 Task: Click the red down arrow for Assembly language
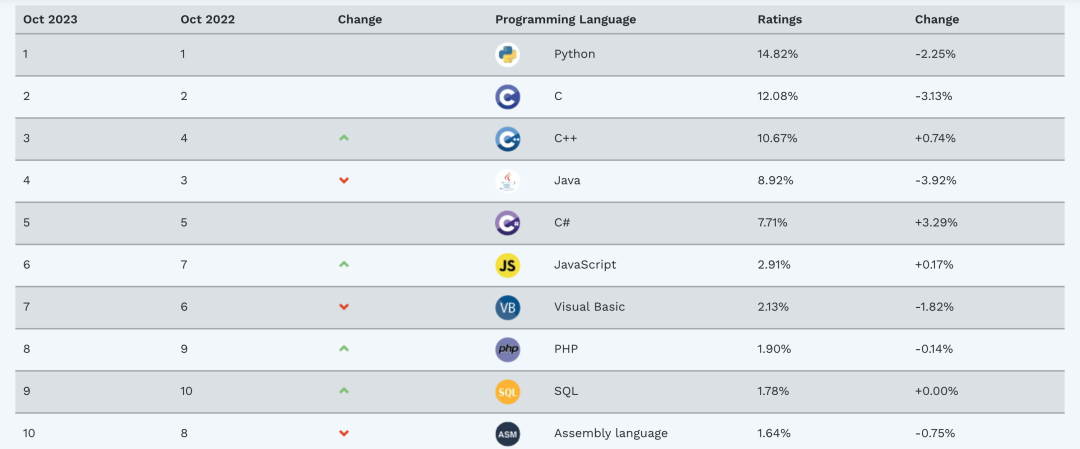click(344, 434)
